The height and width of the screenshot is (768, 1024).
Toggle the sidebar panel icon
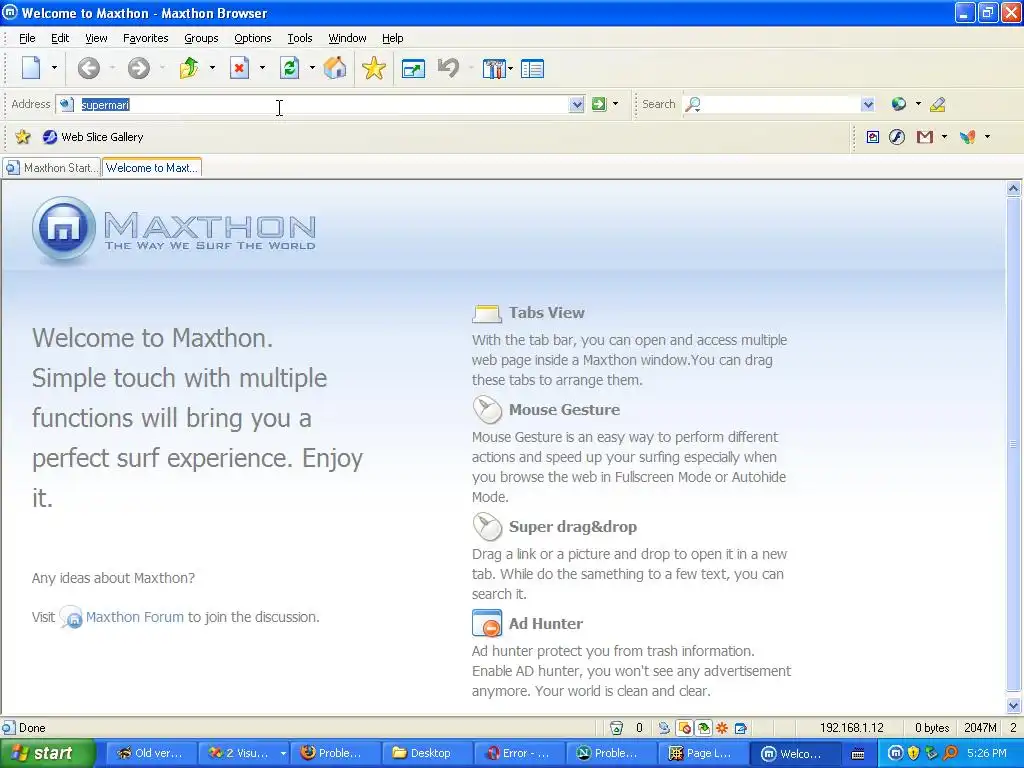pyautogui.click(x=532, y=69)
